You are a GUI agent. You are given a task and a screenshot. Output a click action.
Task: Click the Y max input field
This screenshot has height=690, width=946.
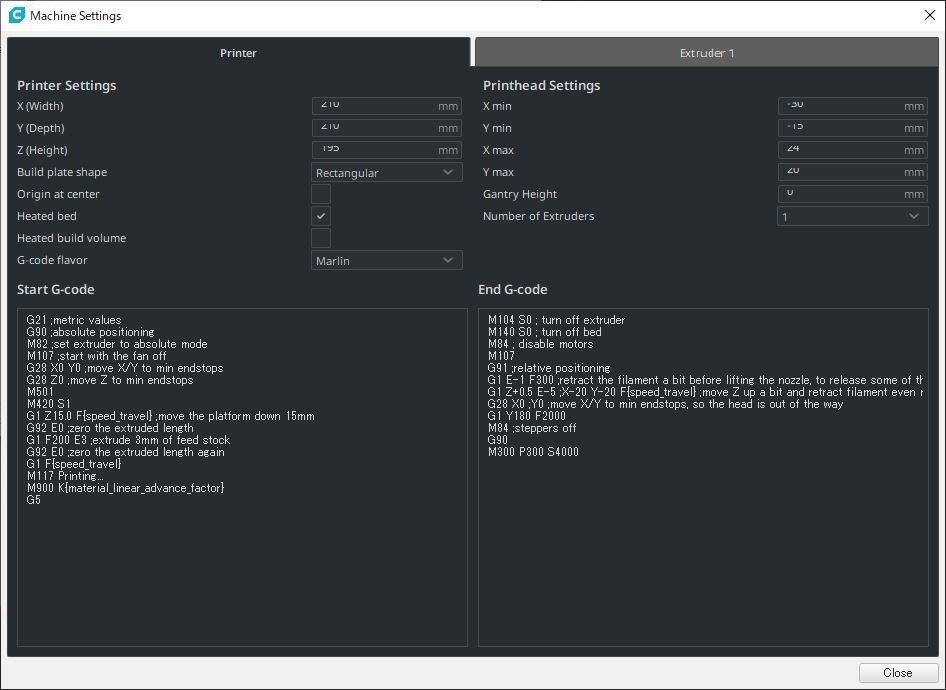pyautogui.click(x=852, y=172)
